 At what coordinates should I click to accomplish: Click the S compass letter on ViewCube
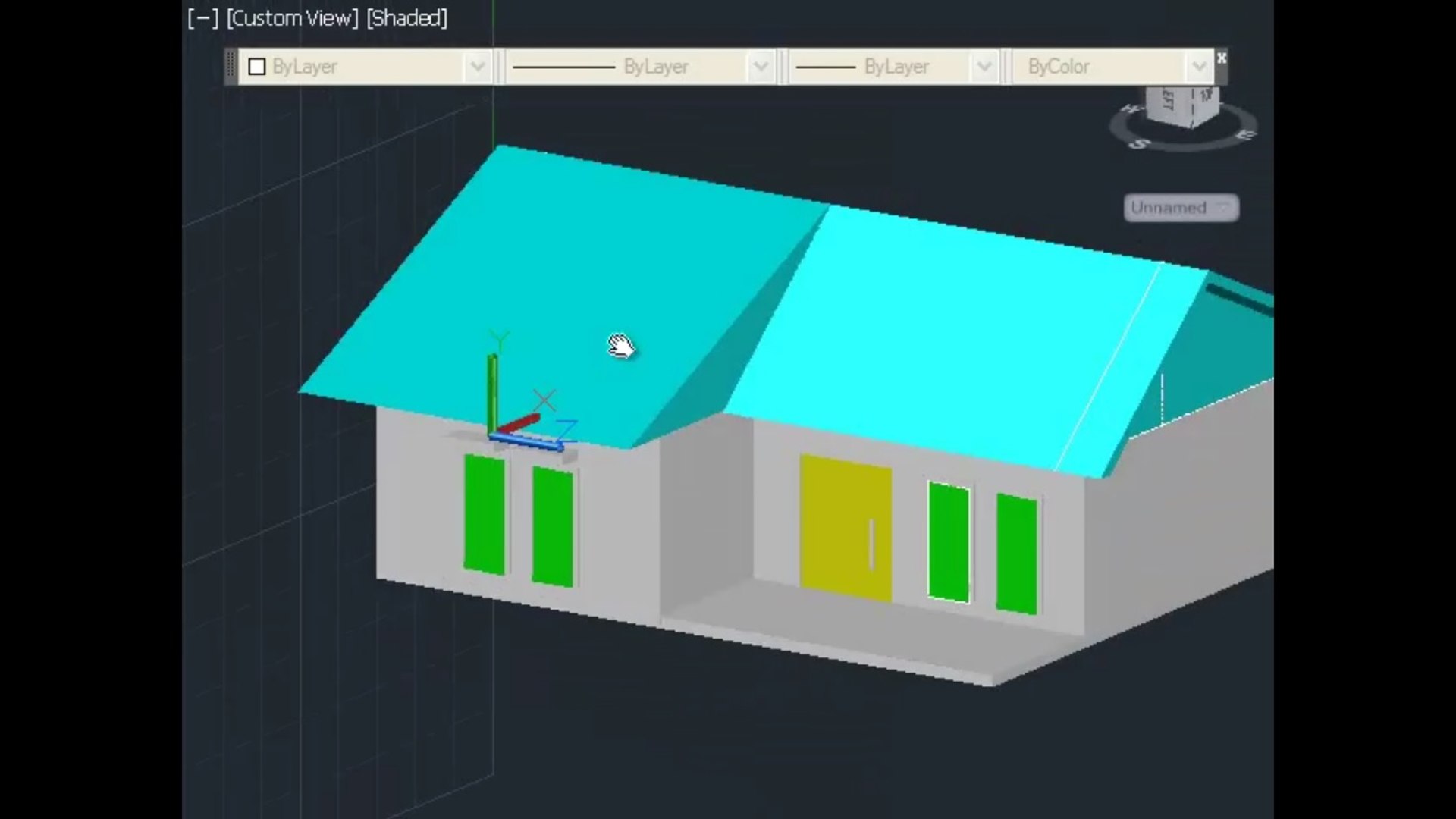[1137, 143]
